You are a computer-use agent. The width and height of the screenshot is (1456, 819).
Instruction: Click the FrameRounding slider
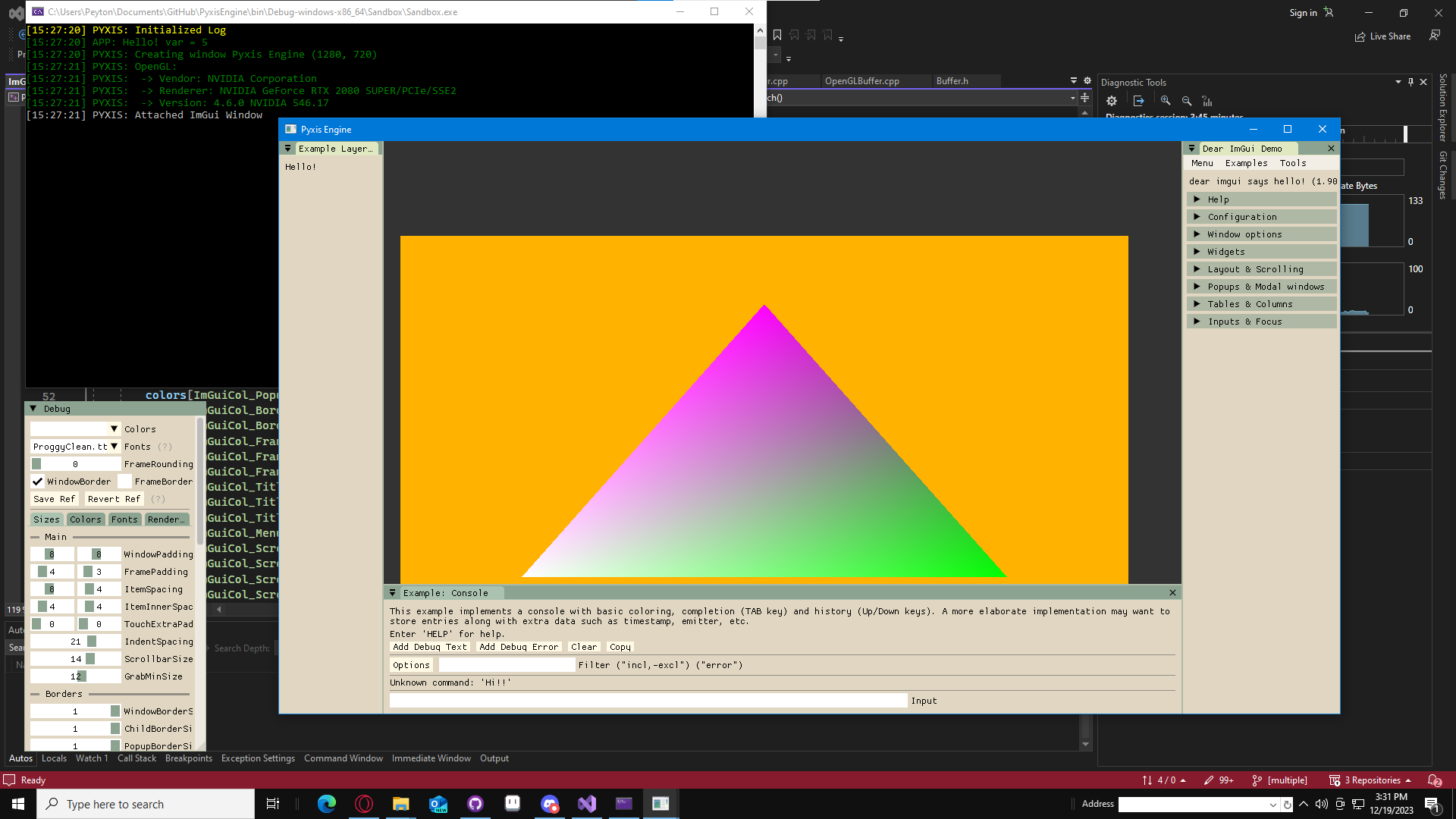(75, 464)
